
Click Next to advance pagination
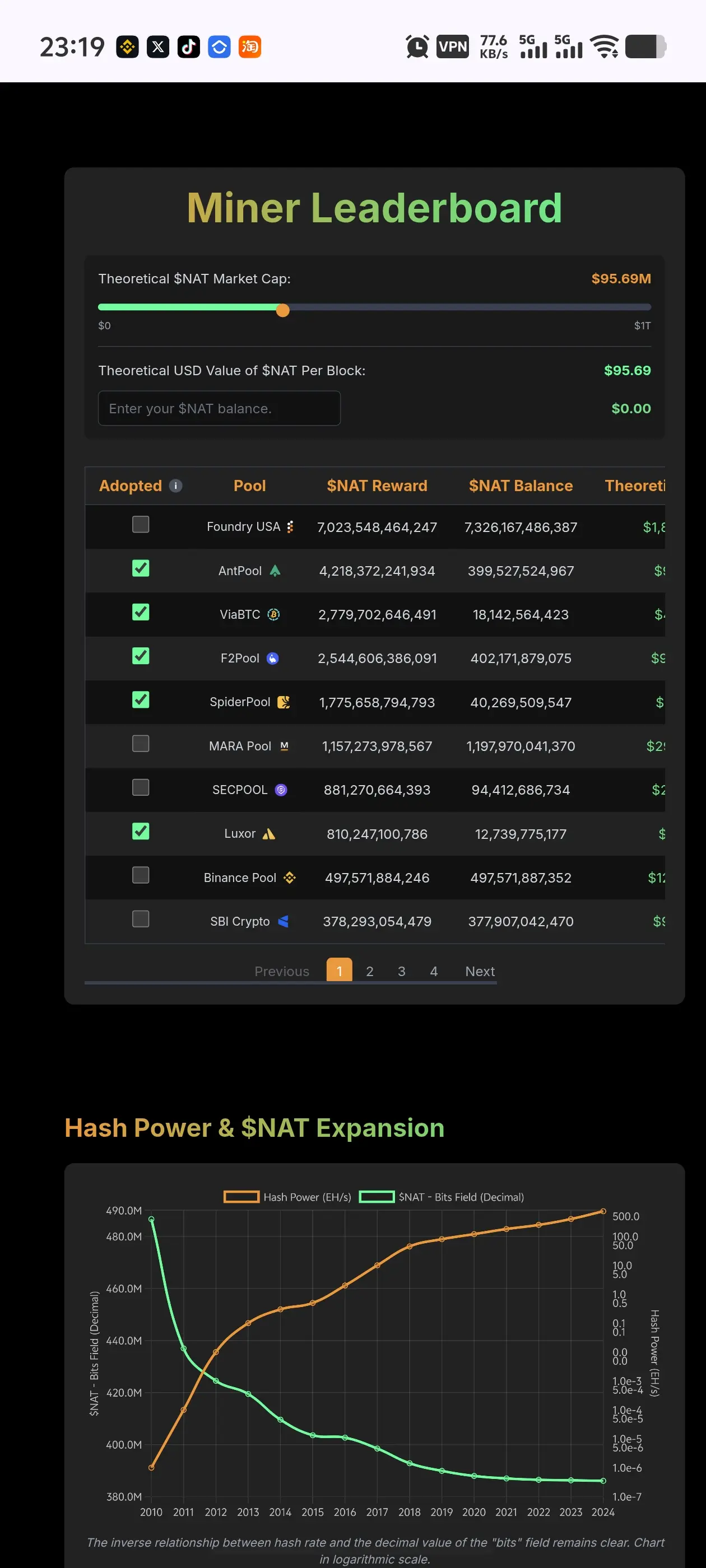480,971
